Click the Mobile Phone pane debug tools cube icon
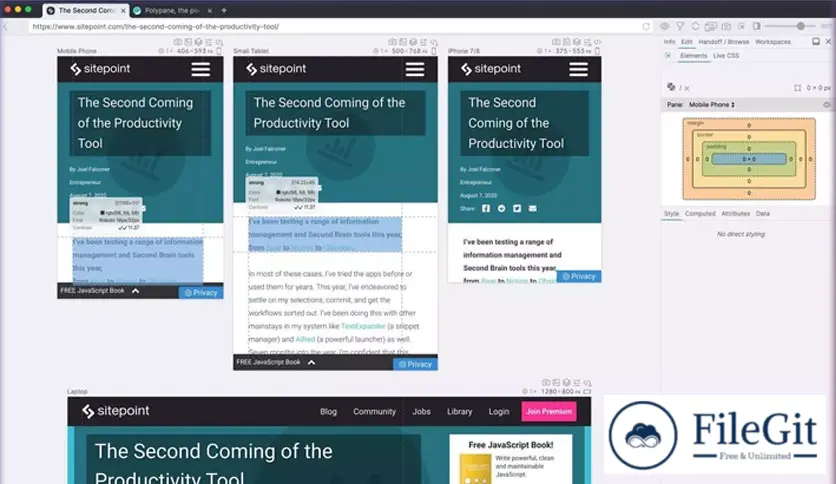The image size is (836, 484). click(198, 42)
